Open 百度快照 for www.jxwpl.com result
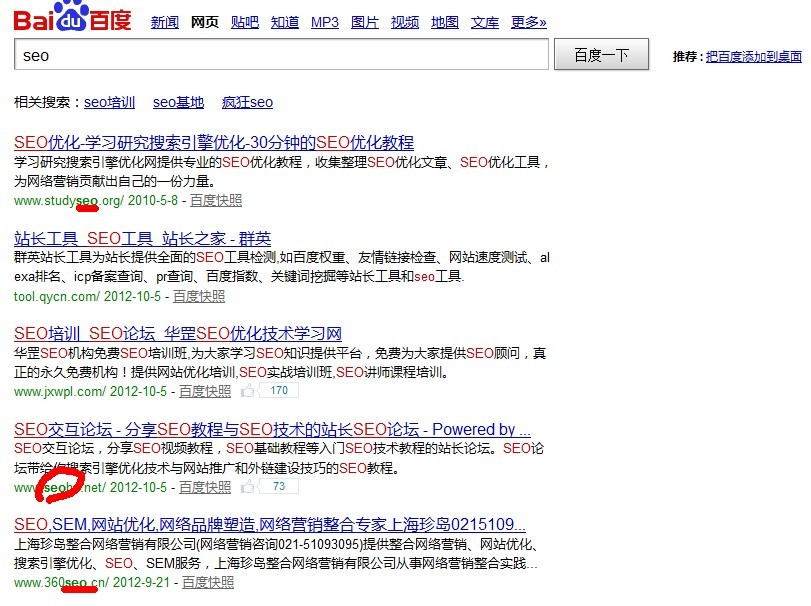The image size is (811, 606). (x=205, y=391)
